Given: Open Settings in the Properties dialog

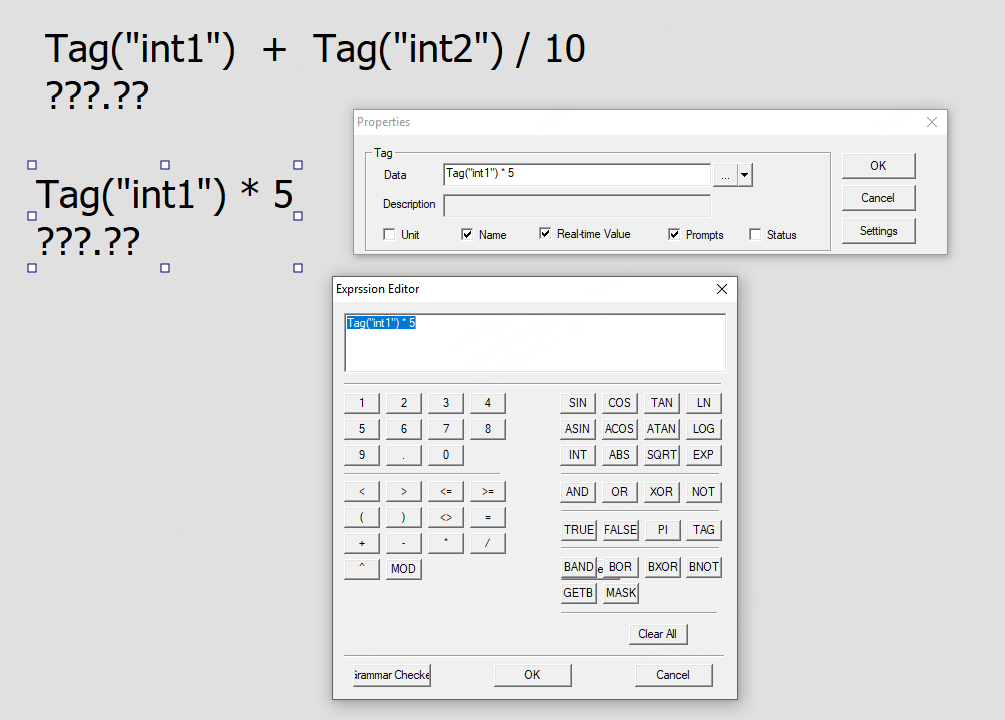Looking at the screenshot, I should [878, 231].
